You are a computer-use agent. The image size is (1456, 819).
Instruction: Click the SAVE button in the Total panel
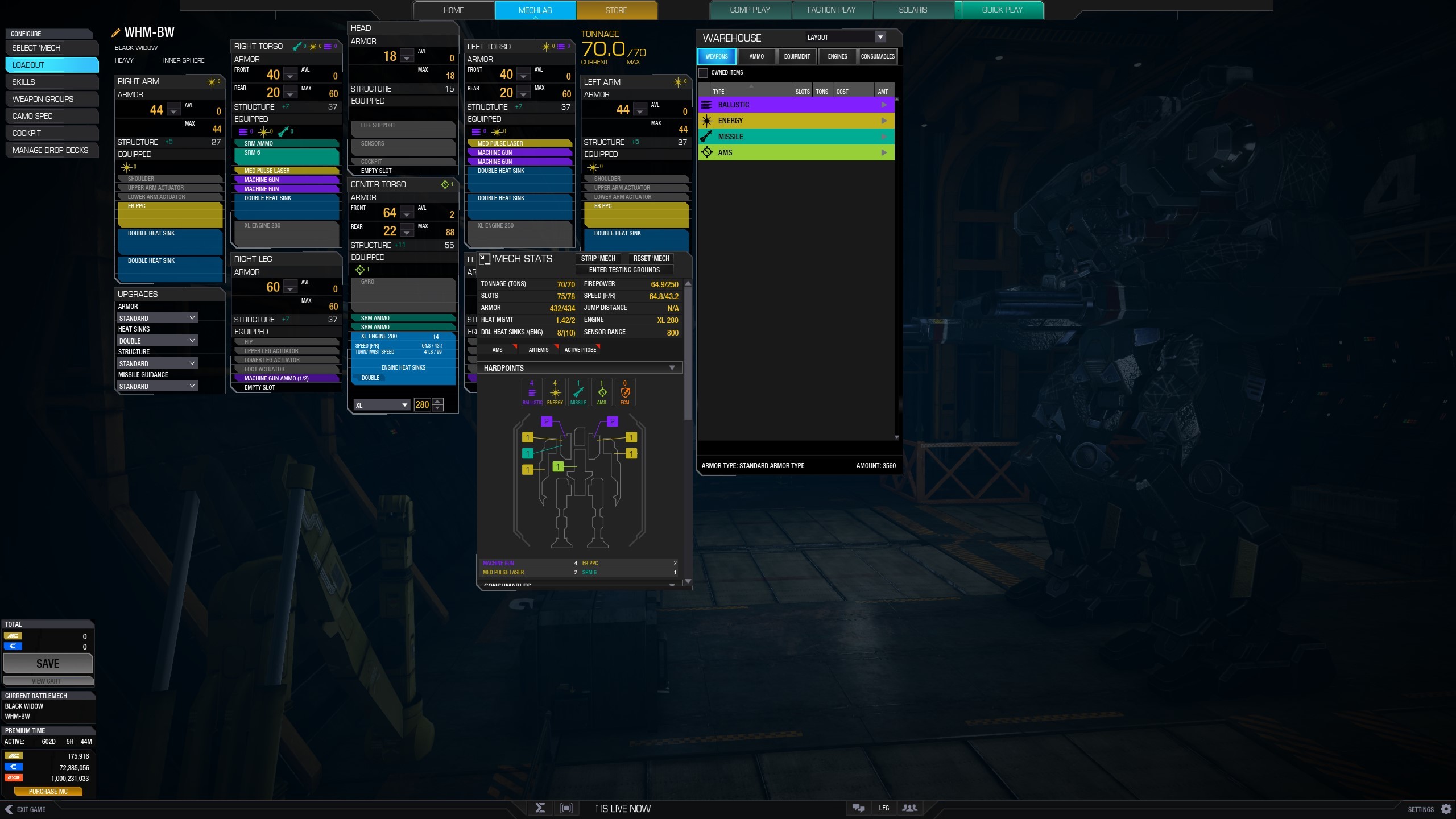coord(48,663)
